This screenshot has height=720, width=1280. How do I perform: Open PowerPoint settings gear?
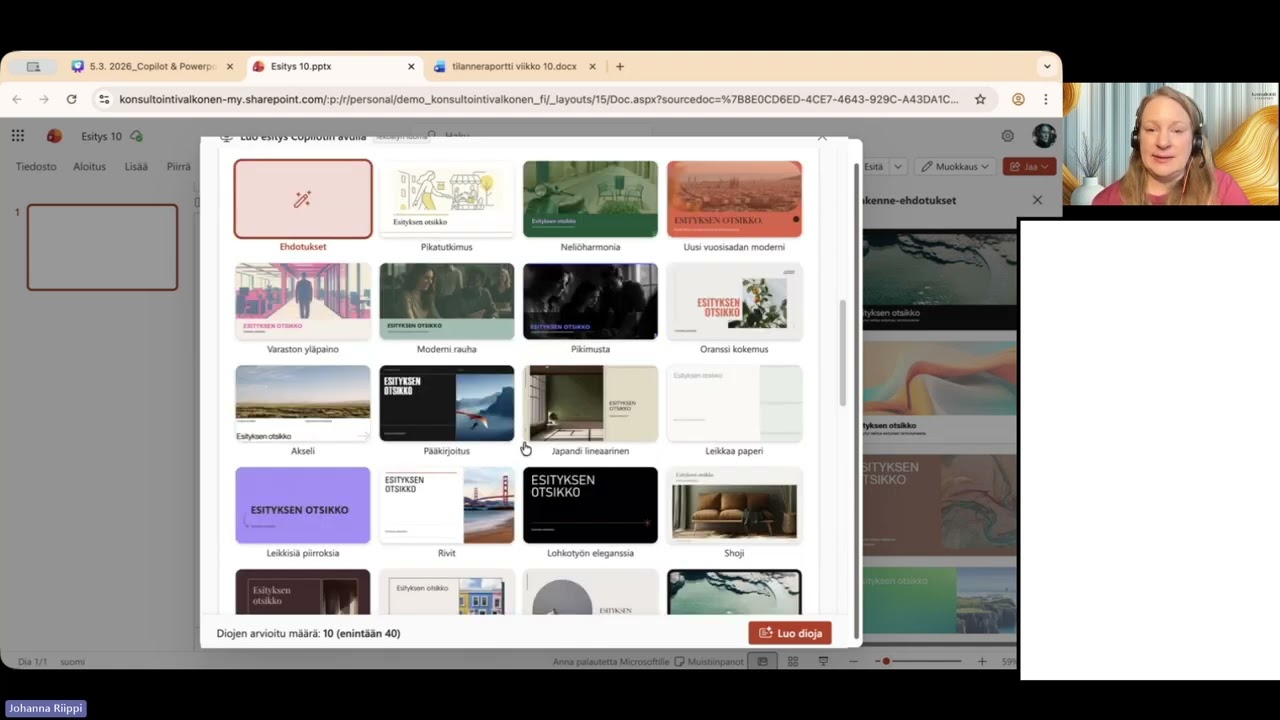tap(1008, 136)
